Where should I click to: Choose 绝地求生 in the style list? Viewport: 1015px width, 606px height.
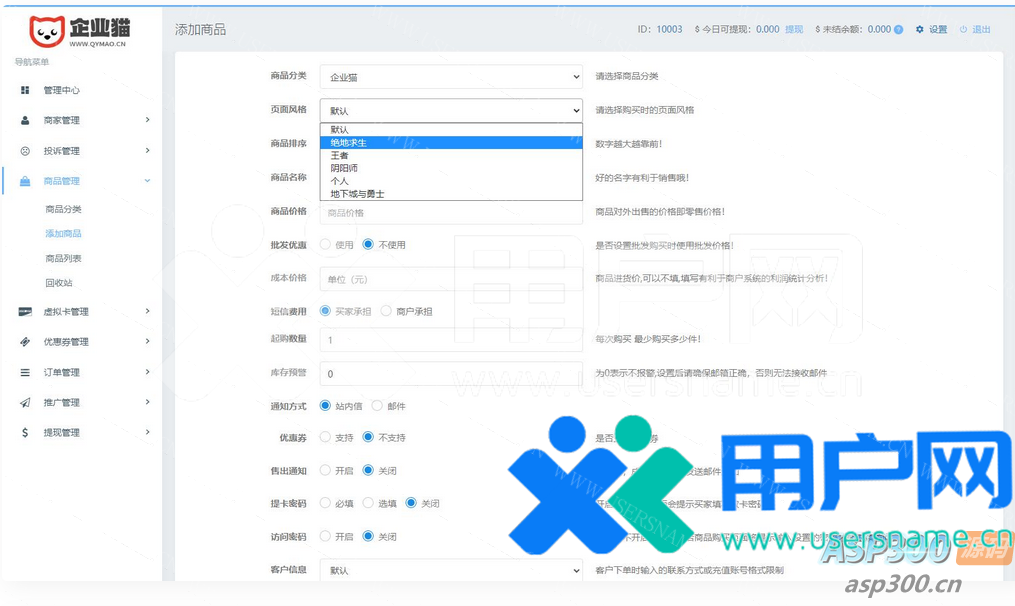pyautogui.click(x=451, y=142)
